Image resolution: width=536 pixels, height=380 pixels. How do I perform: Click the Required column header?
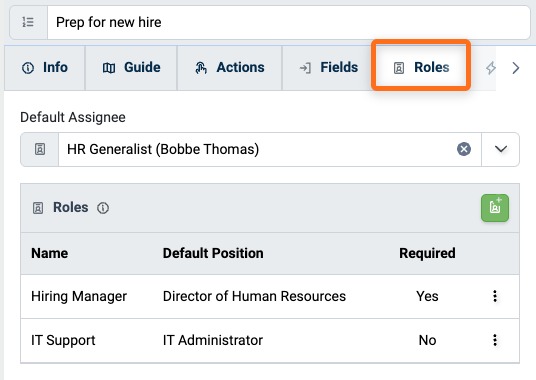click(427, 254)
